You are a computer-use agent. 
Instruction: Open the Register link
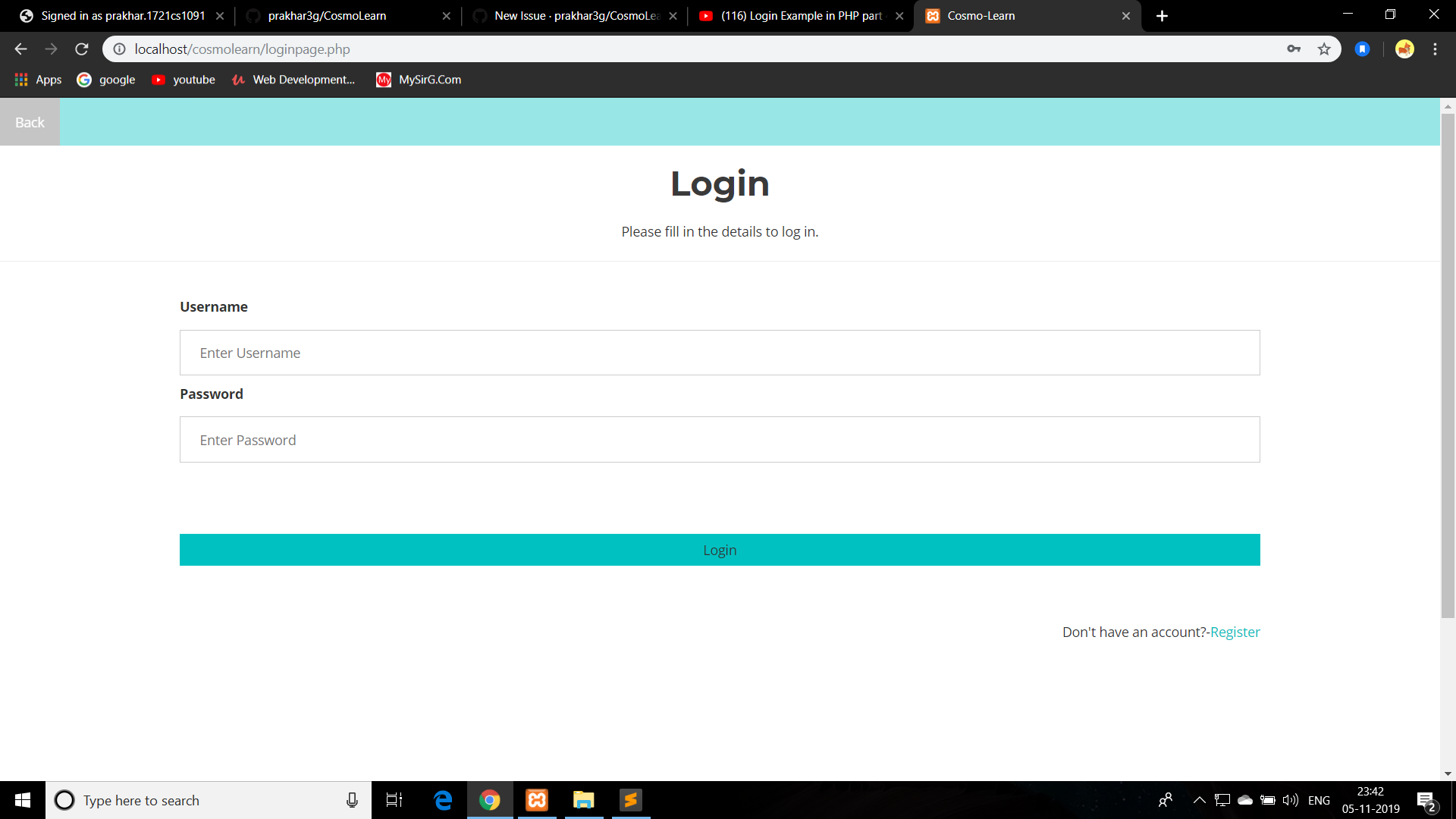pos(1235,632)
